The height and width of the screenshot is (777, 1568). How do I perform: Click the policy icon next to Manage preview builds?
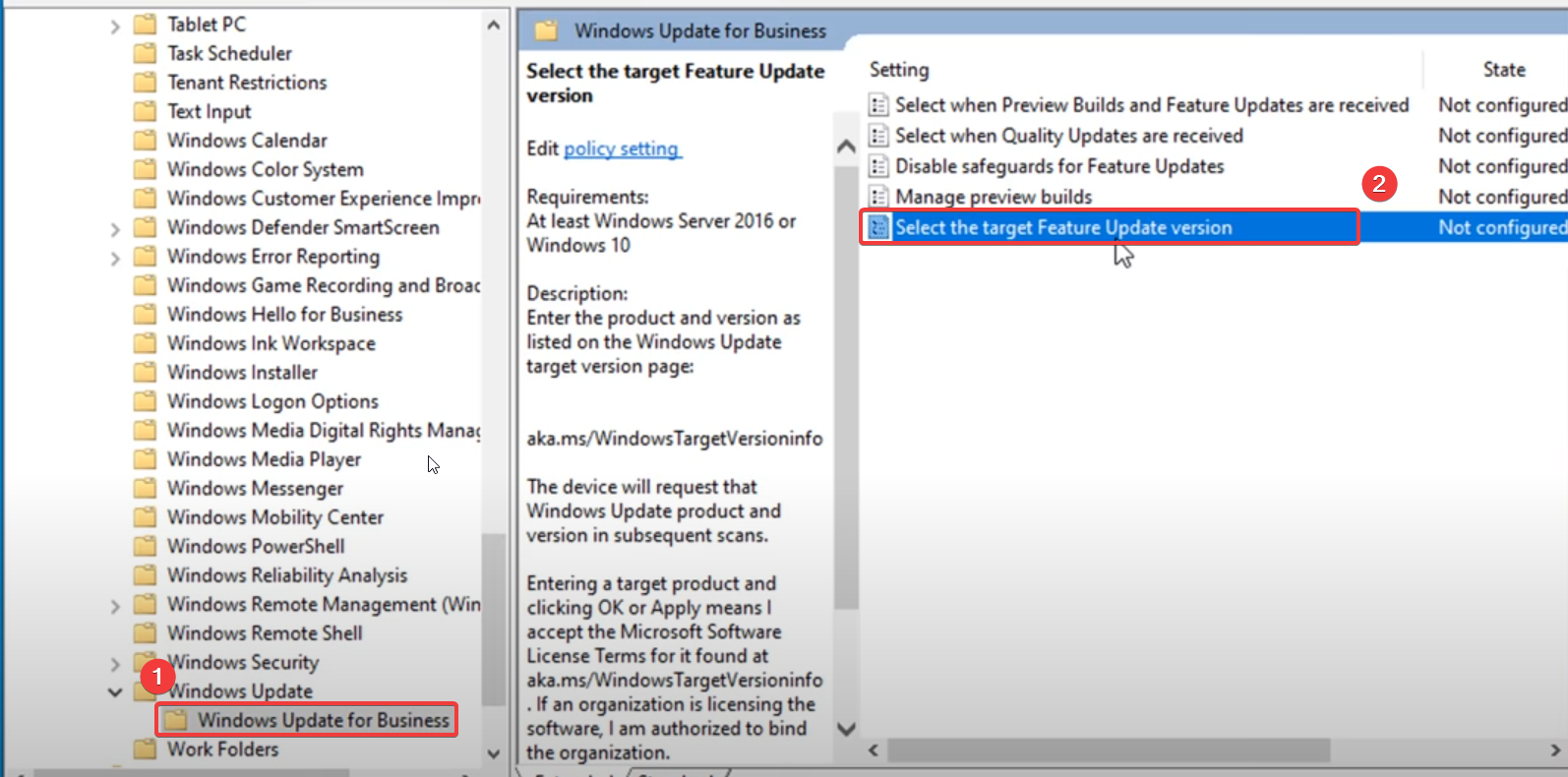pyautogui.click(x=878, y=196)
